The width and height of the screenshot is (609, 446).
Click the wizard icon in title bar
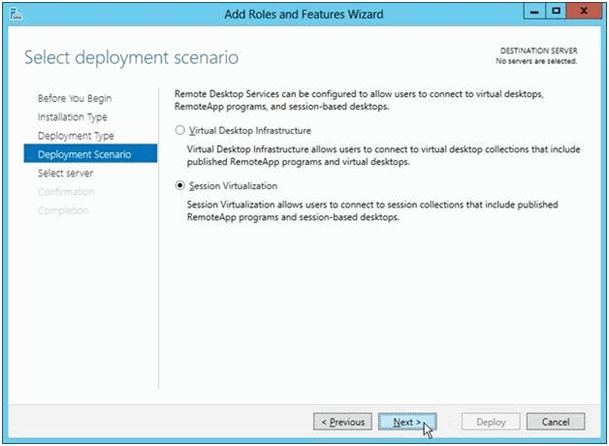[16, 15]
